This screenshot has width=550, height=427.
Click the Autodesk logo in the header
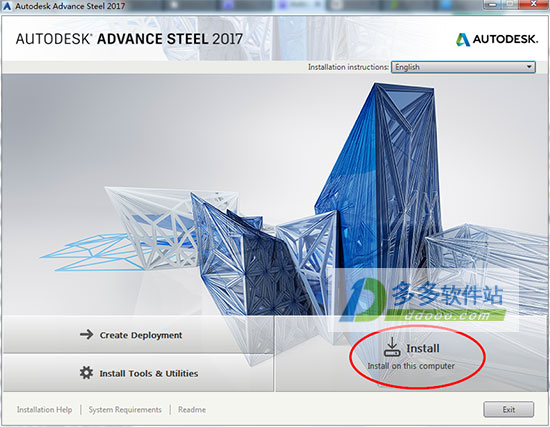497,39
